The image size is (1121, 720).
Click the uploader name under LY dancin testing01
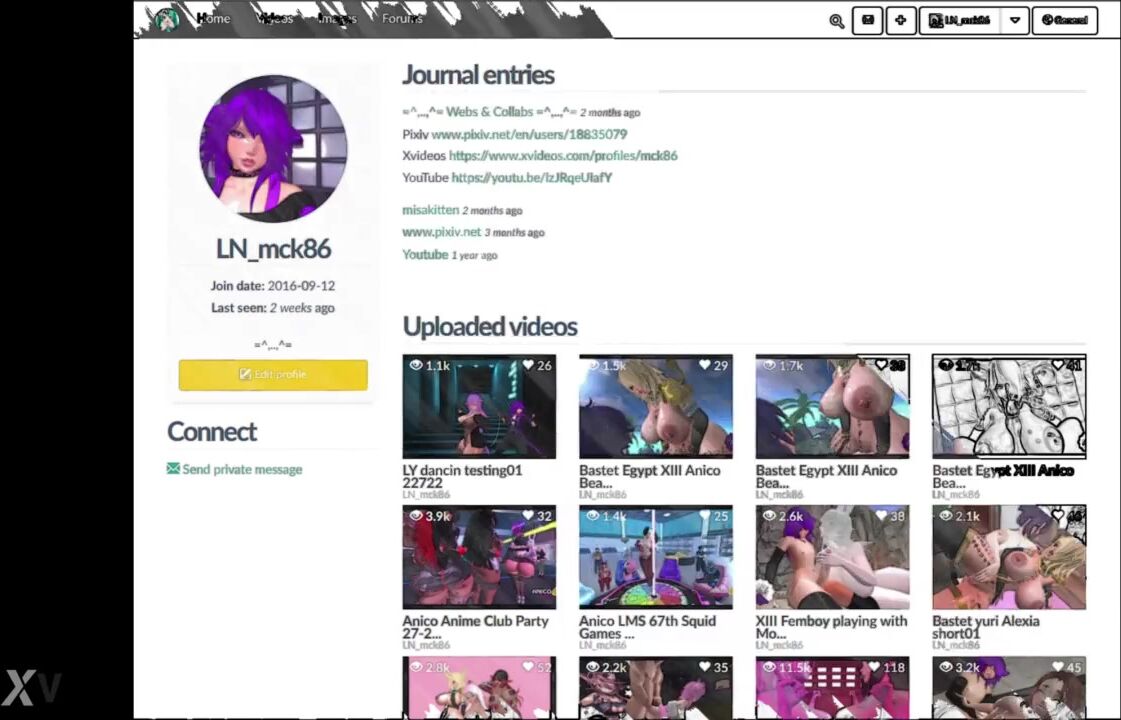click(426, 495)
